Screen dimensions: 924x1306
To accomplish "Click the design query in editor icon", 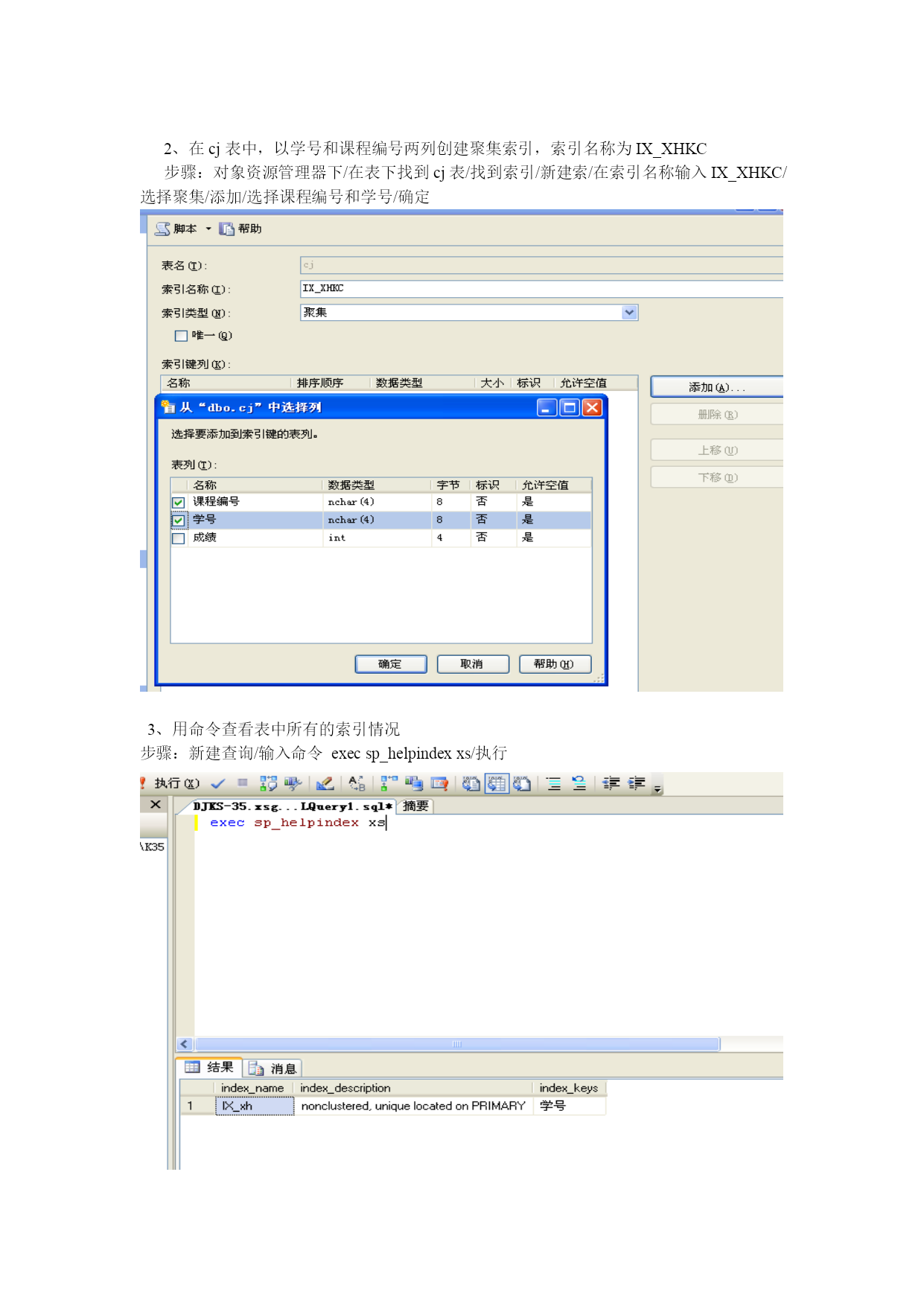I will [325, 783].
